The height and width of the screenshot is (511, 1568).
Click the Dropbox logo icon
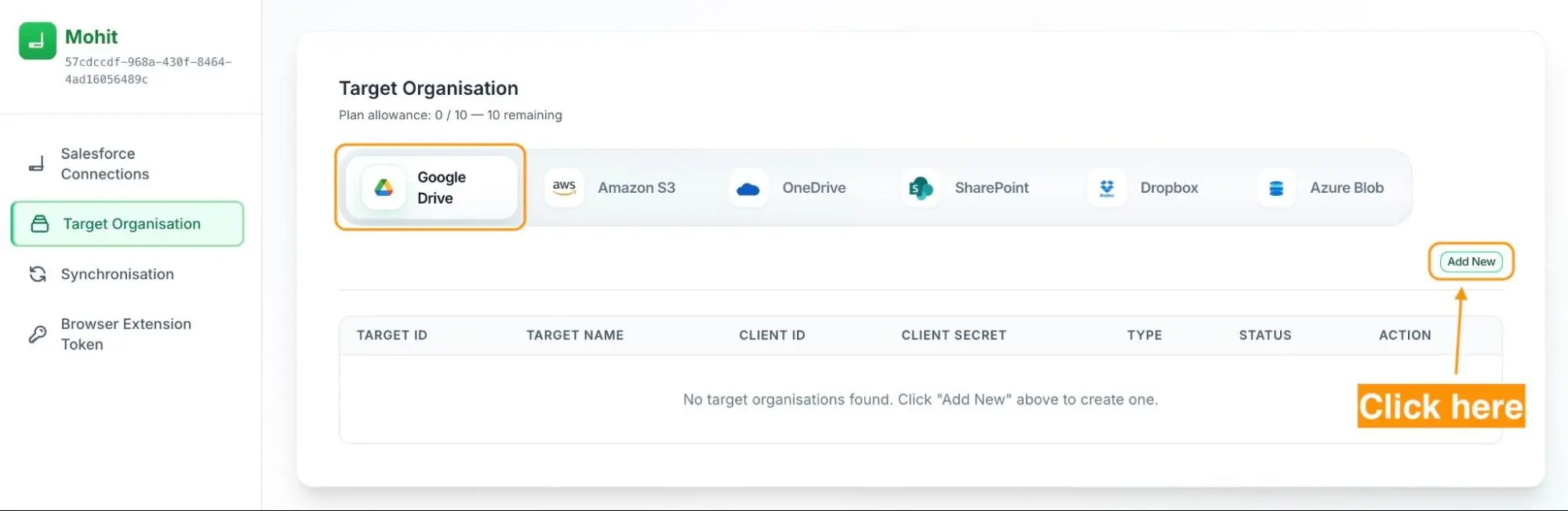1107,188
